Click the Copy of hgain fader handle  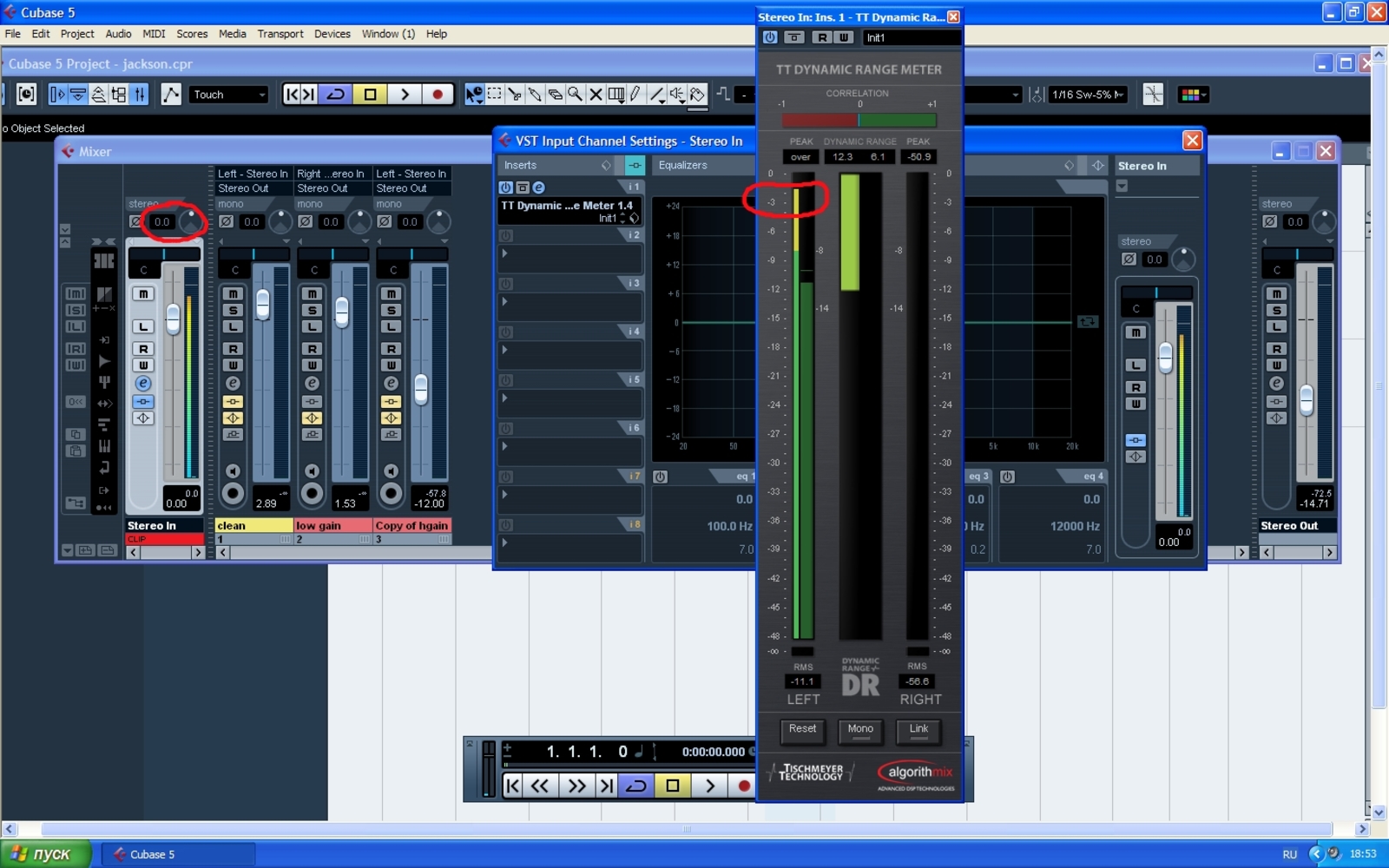(420, 390)
